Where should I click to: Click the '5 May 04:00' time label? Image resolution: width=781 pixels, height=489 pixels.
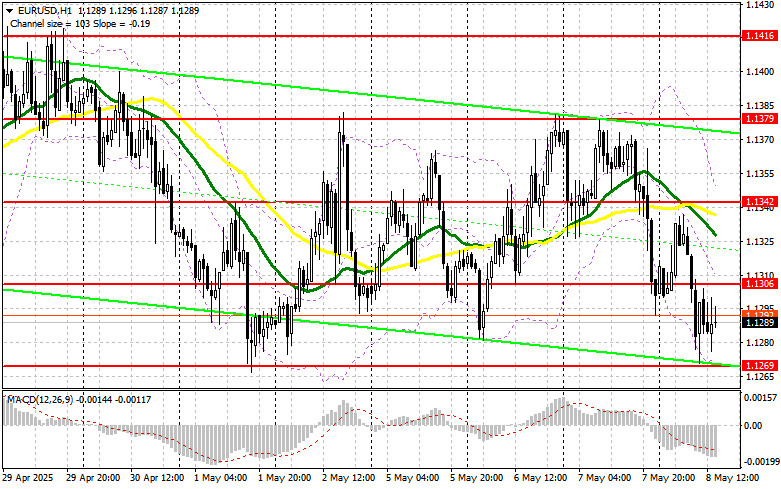click(x=412, y=478)
